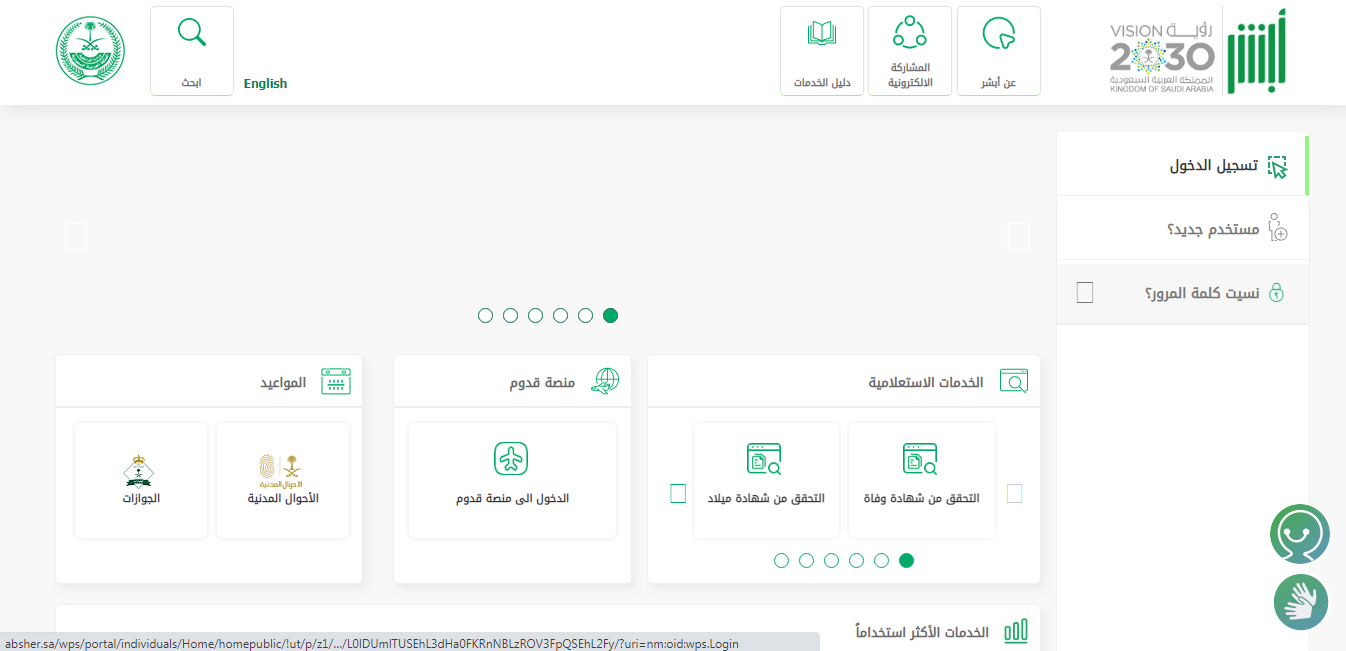1346x651 pixels.
Task: Go to previous banner slide using left arrow
Action: coord(76,237)
